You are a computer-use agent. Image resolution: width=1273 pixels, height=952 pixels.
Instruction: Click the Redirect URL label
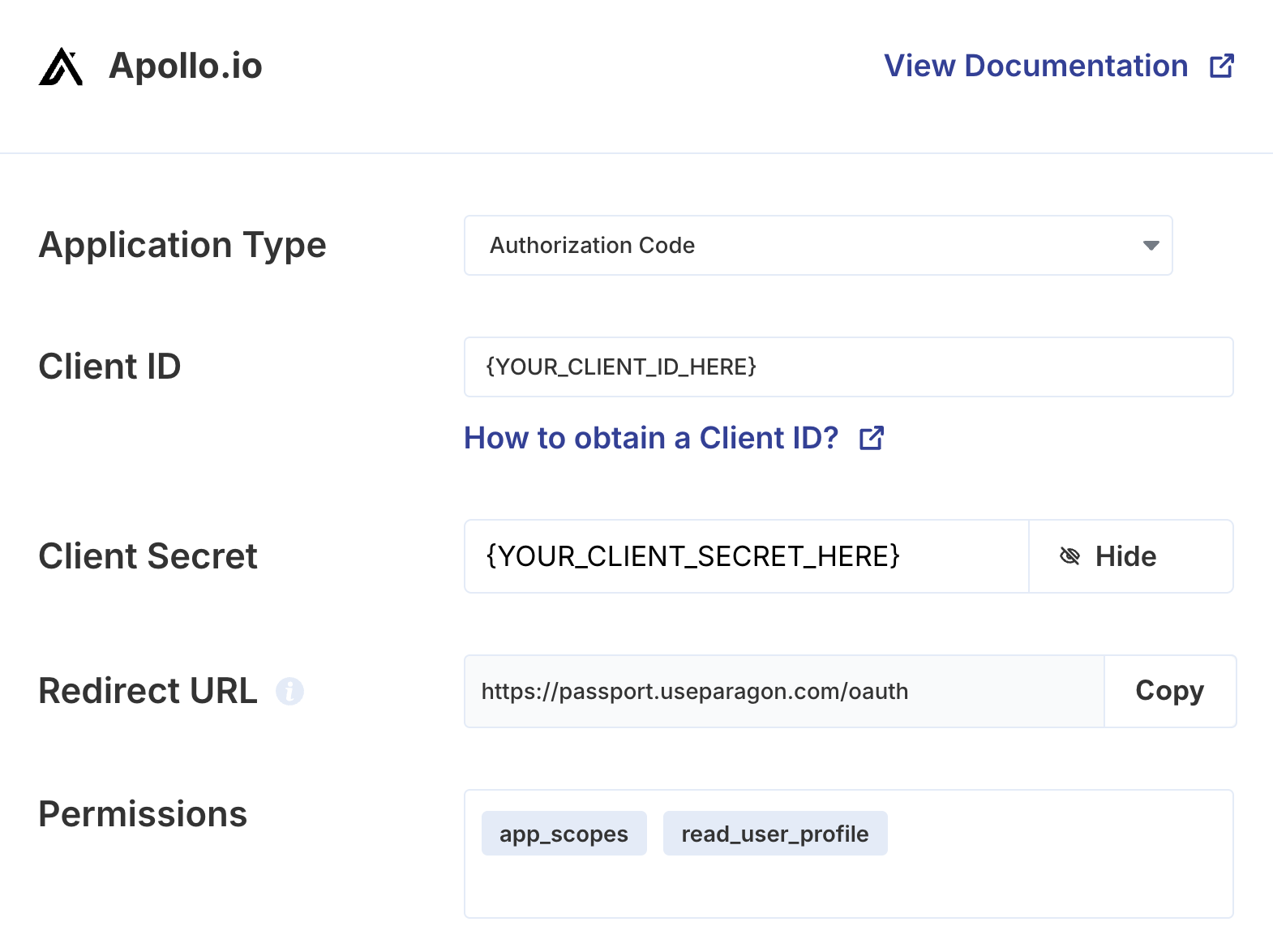click(x=148, y=691)
